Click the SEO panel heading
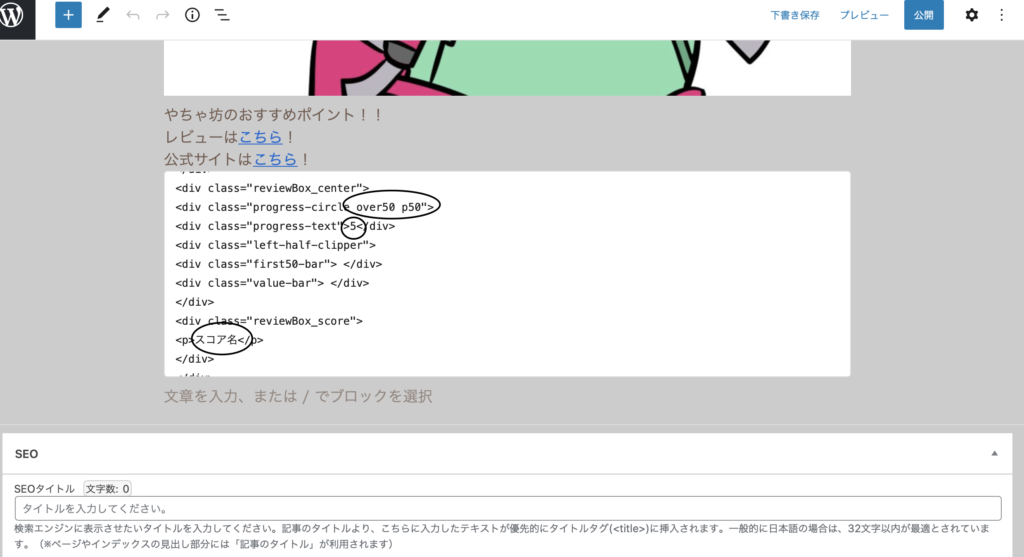Image resolution: width=1024 pixels, height=557 pixels. (26, 454)
